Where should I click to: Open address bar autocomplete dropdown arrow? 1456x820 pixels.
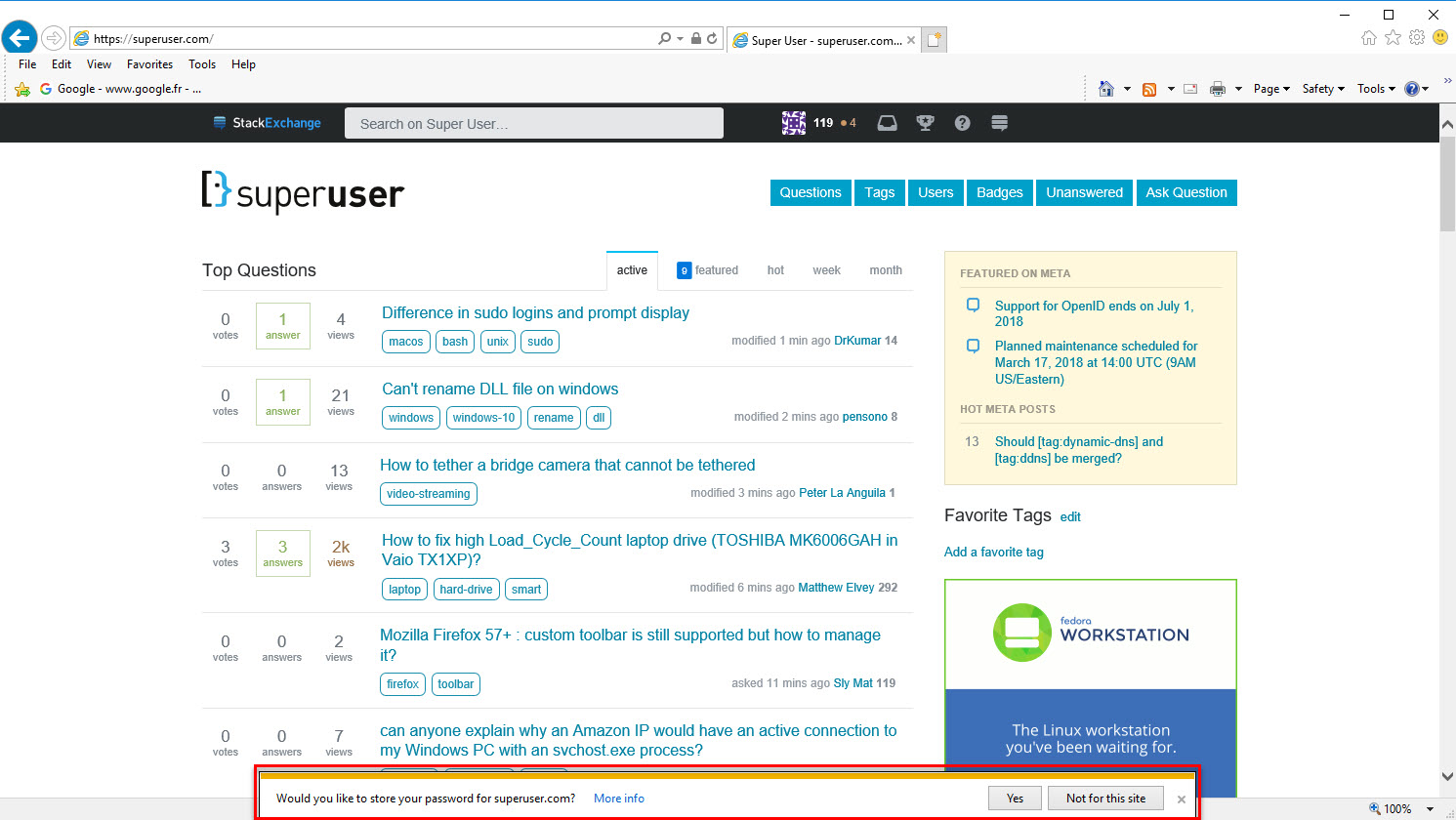pyautogui.click(x=680, y=39)
